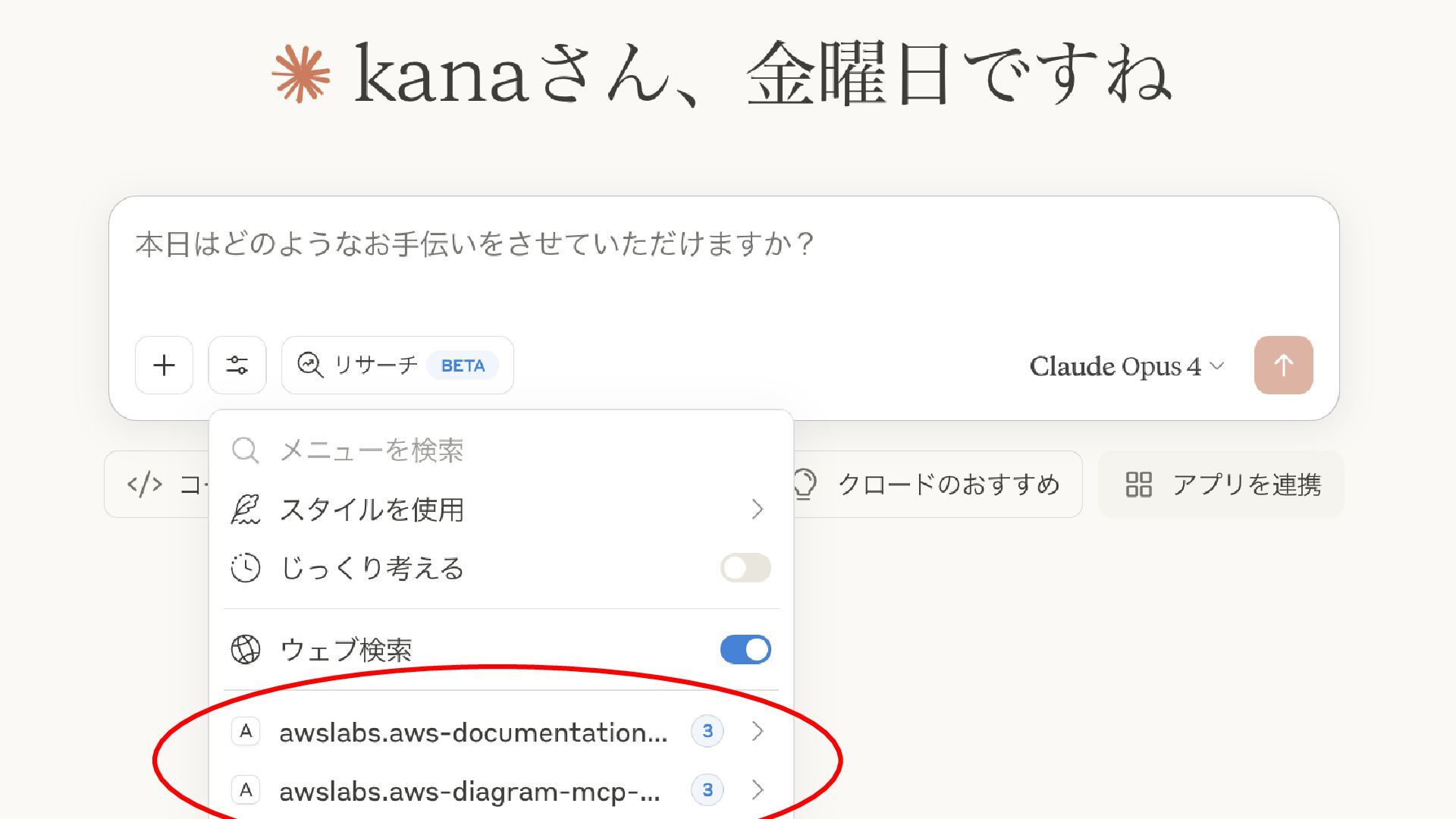Click the plus attachment button

point(164,366)
